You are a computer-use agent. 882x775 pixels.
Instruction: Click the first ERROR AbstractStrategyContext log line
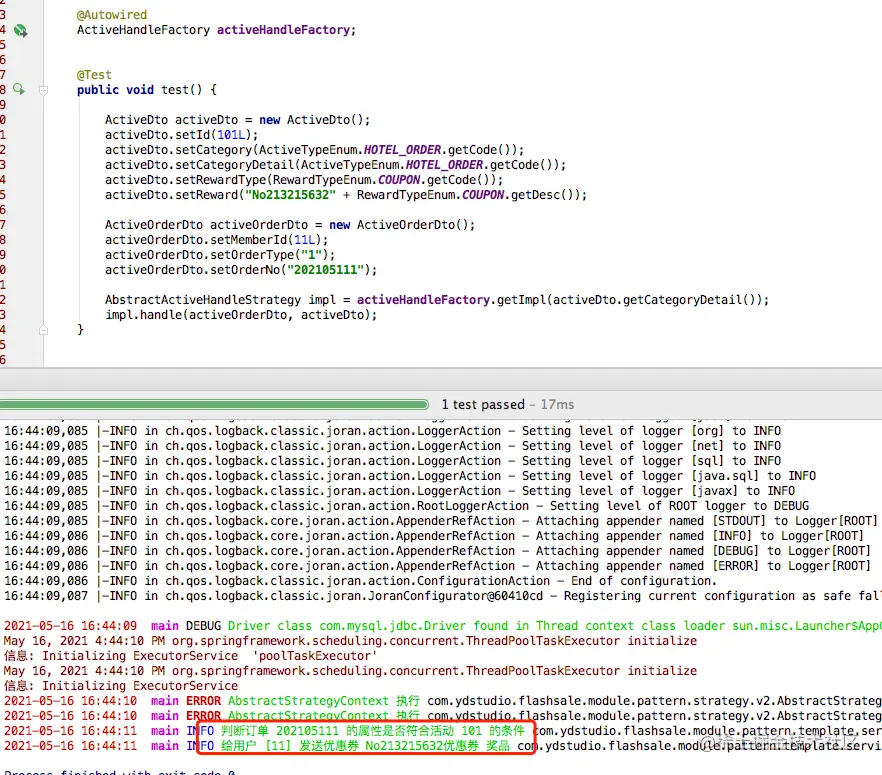443,701
